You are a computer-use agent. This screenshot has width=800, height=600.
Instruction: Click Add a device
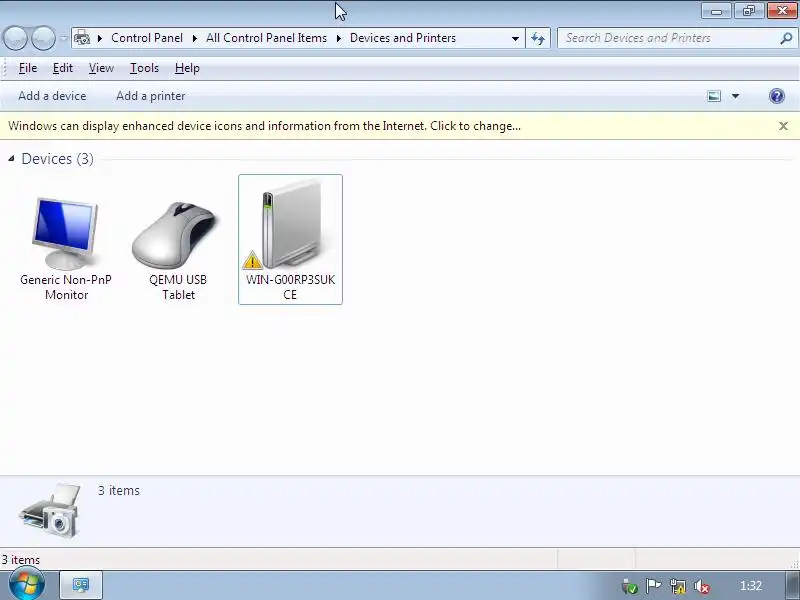click(52, 96)
